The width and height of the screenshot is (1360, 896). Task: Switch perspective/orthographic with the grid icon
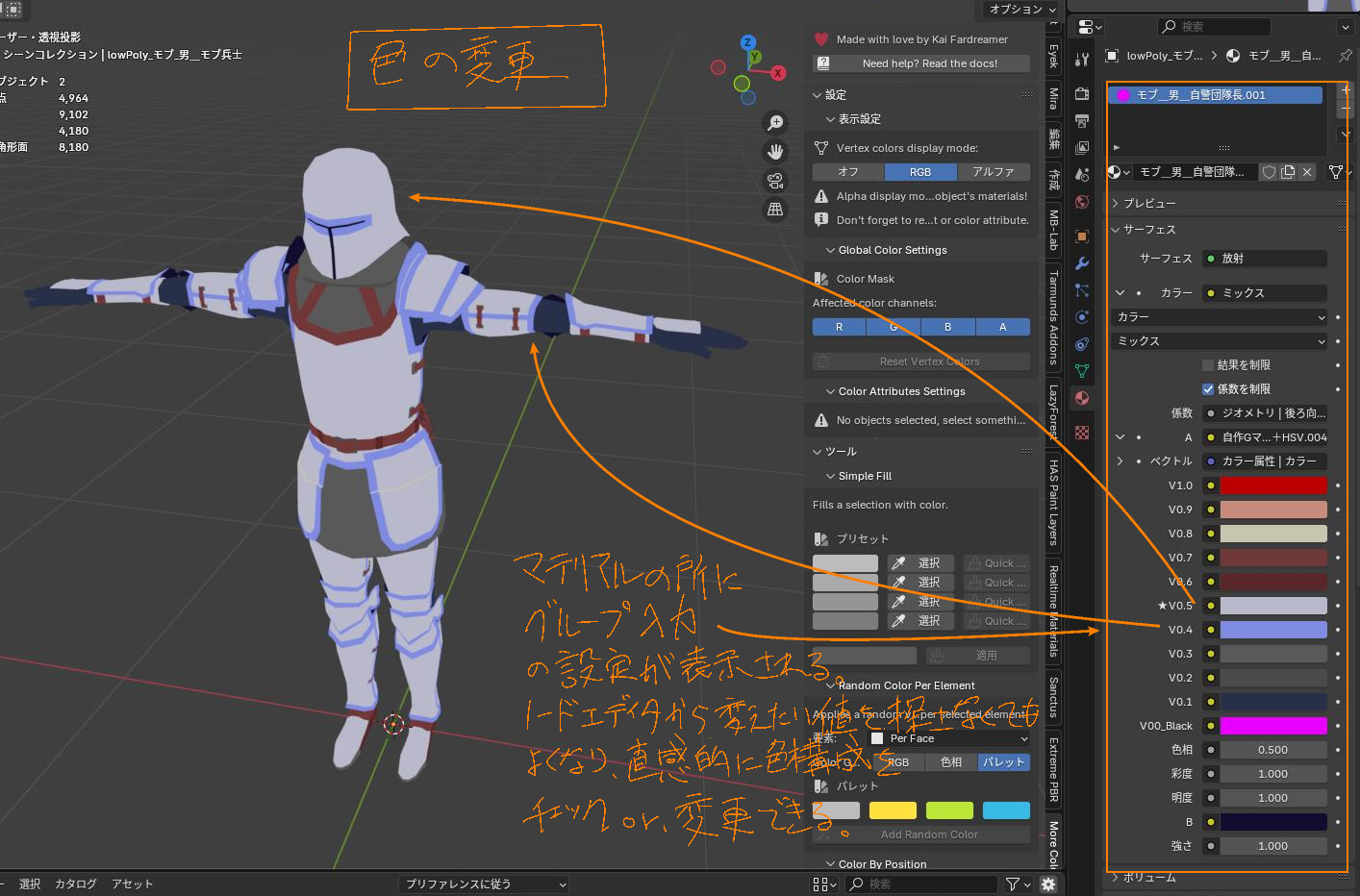(775, 210)
